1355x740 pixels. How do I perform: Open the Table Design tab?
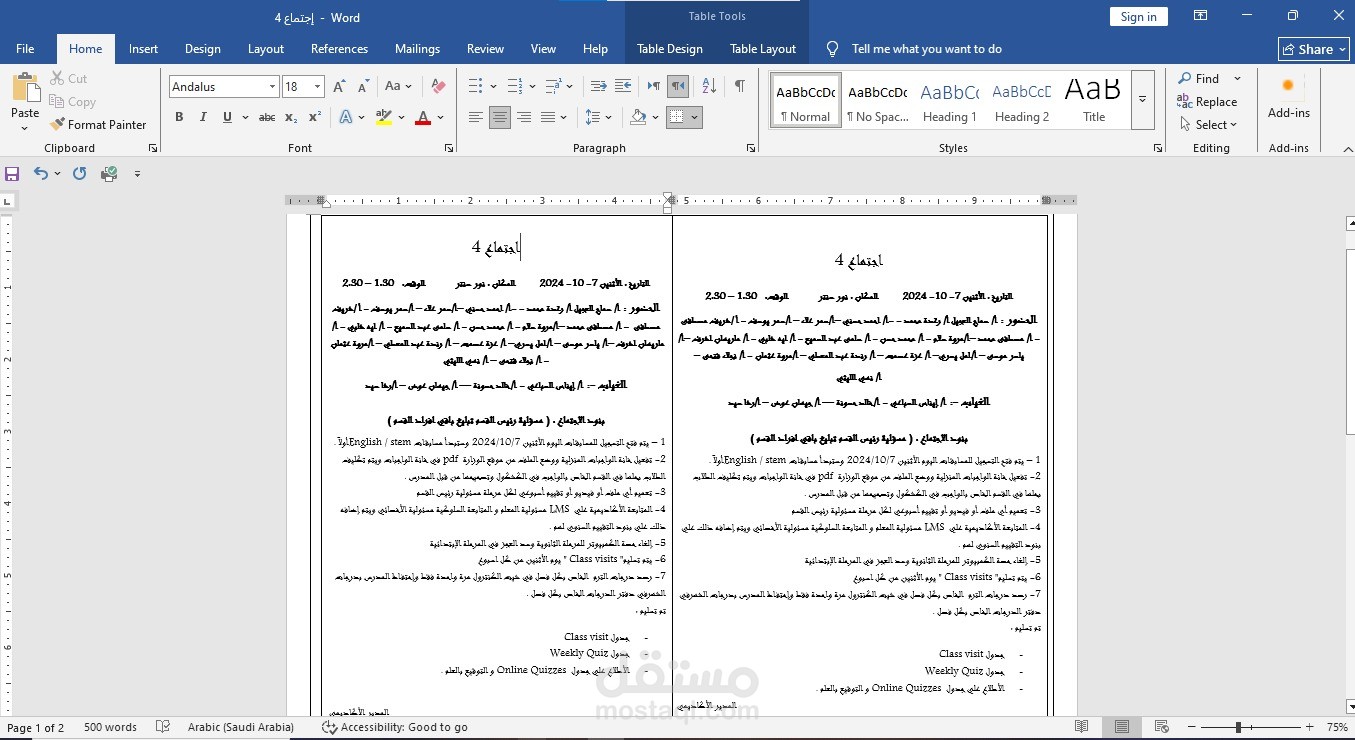pyautogui.click(x=670, y=49)
